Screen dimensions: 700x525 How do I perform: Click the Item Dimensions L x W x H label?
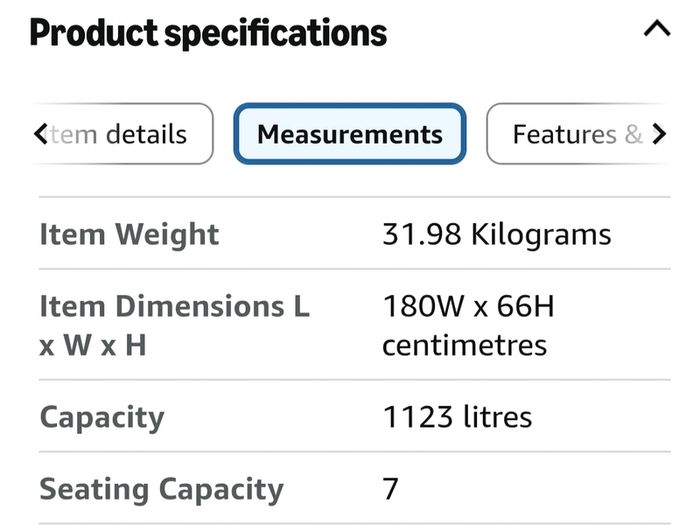pyautogui.click(x=175, y=325)
